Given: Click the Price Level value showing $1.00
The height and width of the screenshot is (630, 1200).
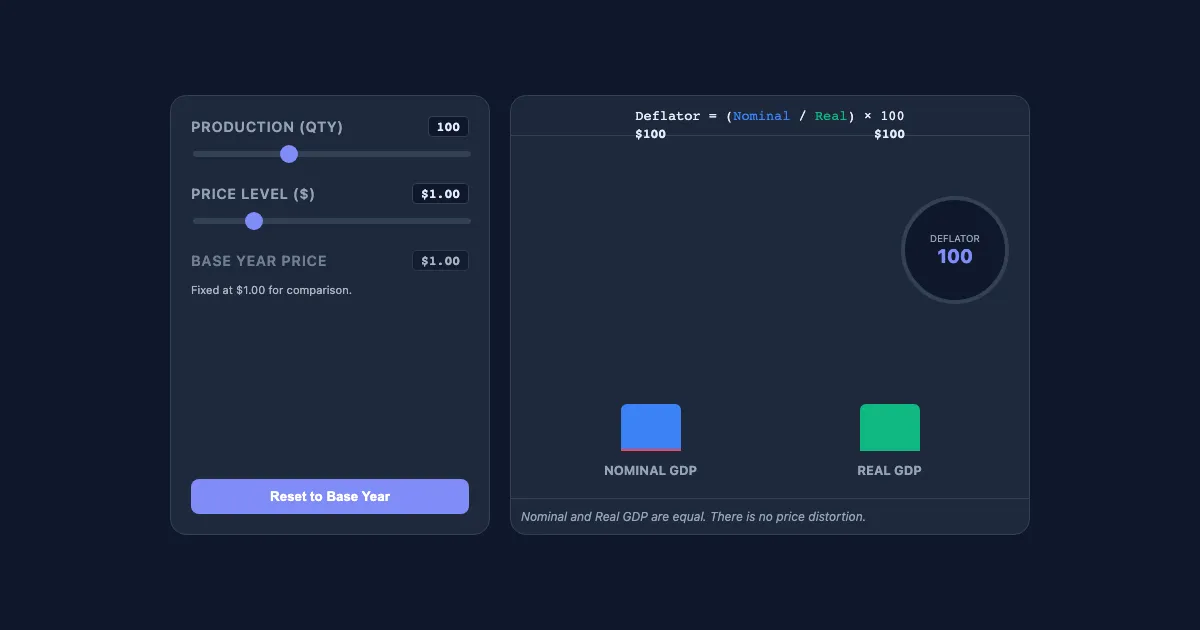Looking at the screenshot, I should pos(440,194).
